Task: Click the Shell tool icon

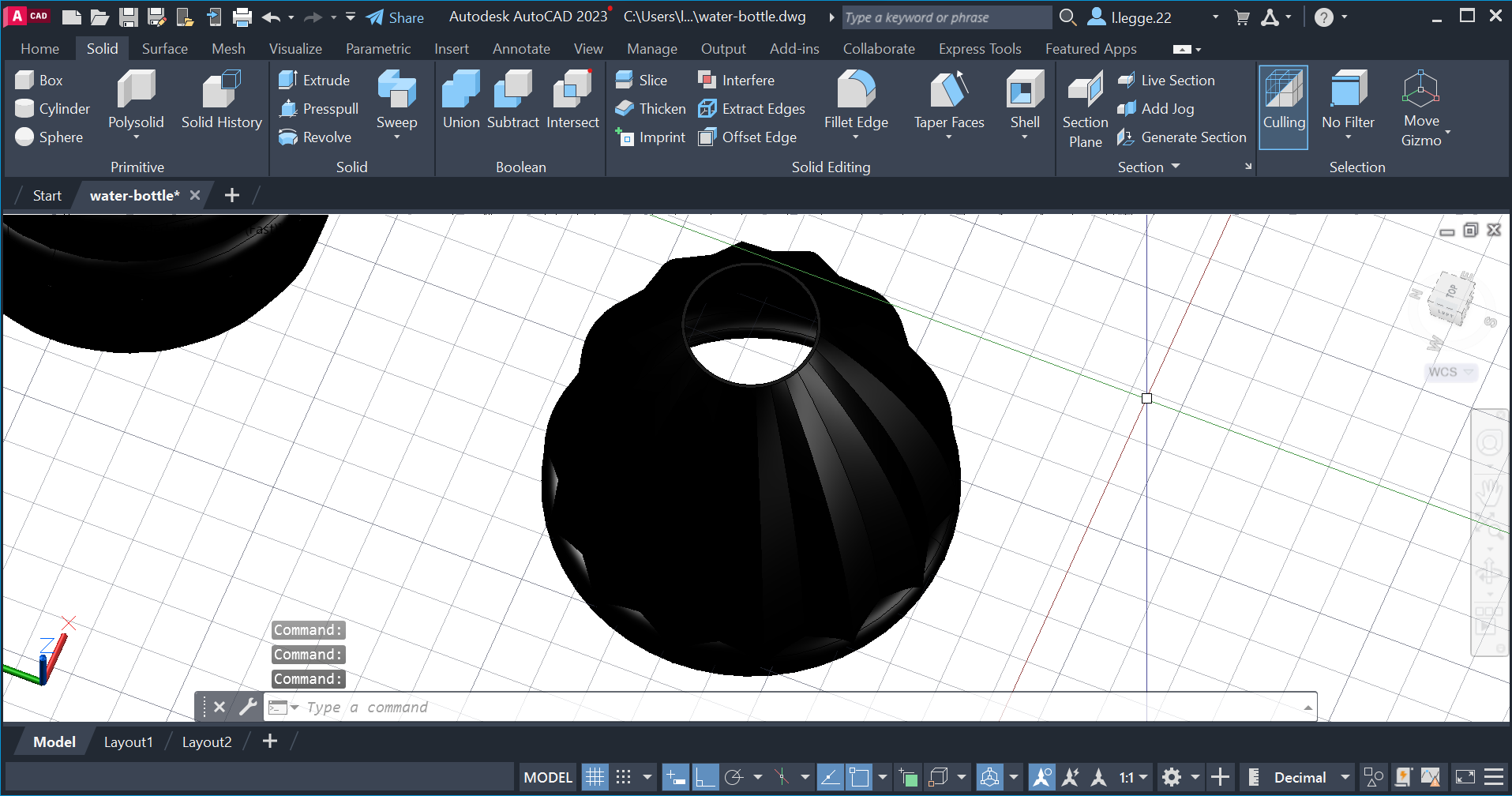Action: 1025,89
